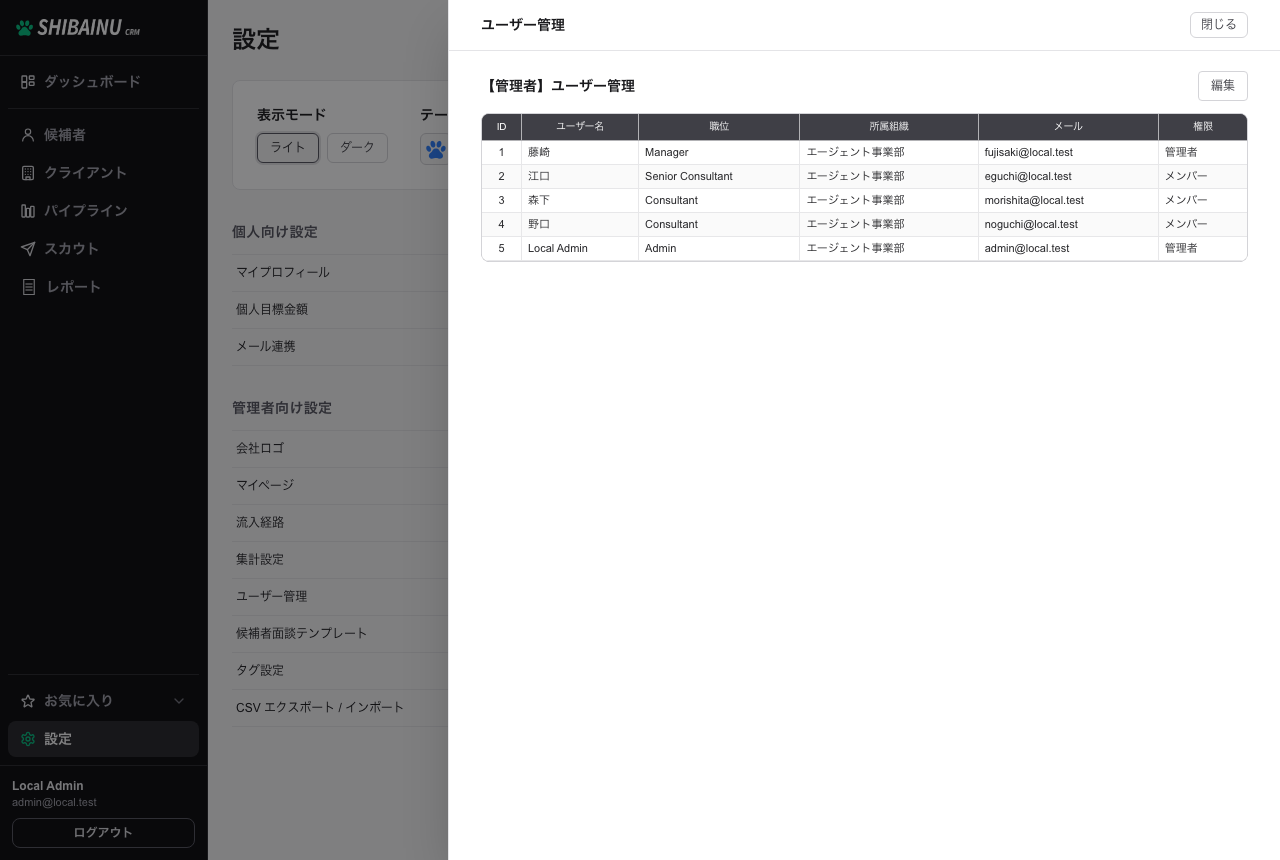The image size is (1280, 860).
Task: Click the Local Admin table cell
Action: [x=580, y=248]
